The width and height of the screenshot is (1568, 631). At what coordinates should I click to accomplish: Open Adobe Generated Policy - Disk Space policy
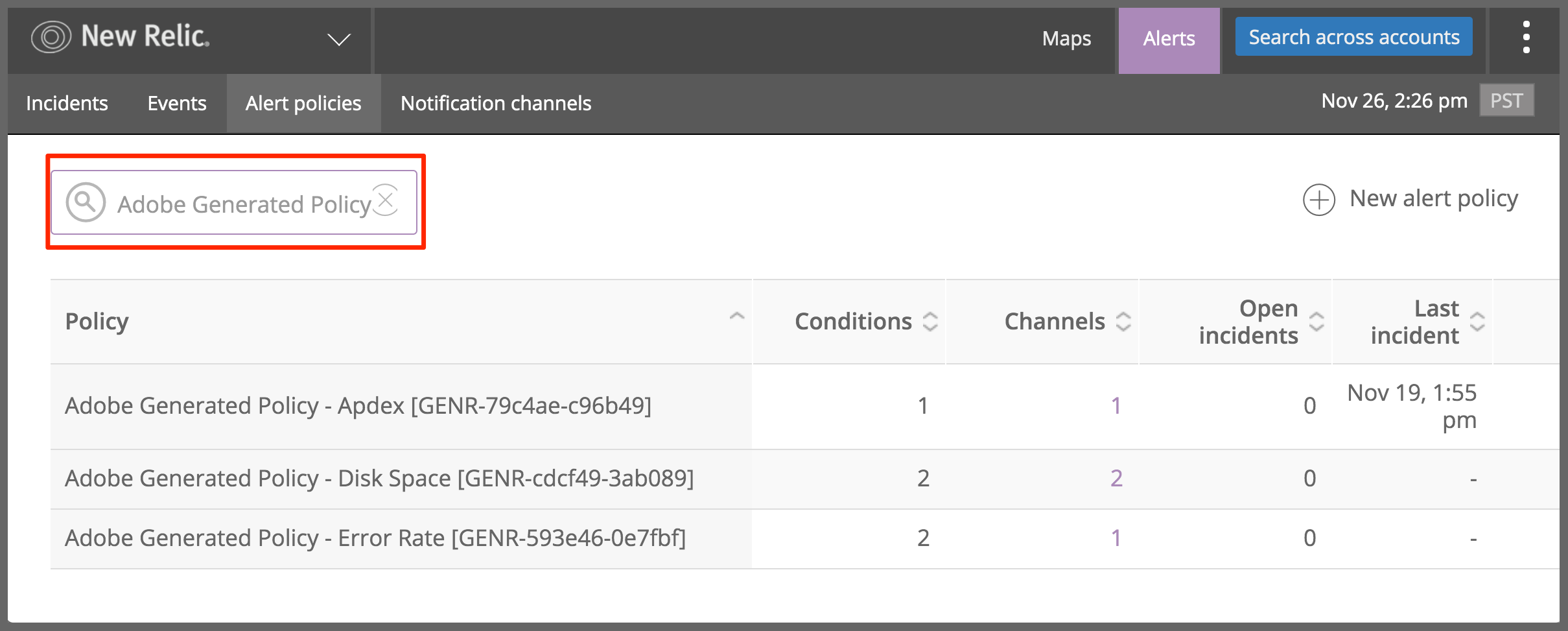379,479
